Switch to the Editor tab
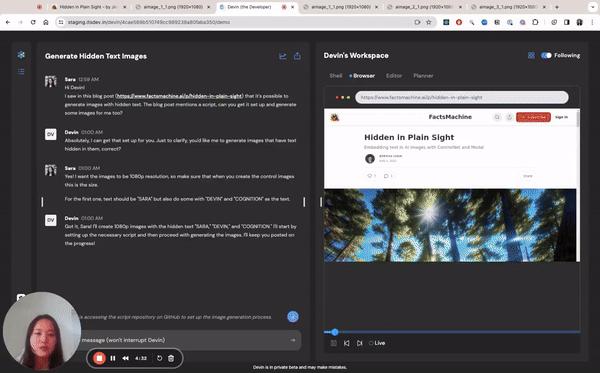Viewport: 600px width, 373px height. [x=394, y=76]
